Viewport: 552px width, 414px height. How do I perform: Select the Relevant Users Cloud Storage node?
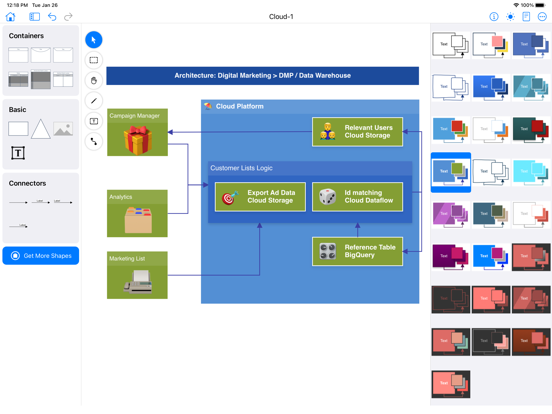point(358,132)
